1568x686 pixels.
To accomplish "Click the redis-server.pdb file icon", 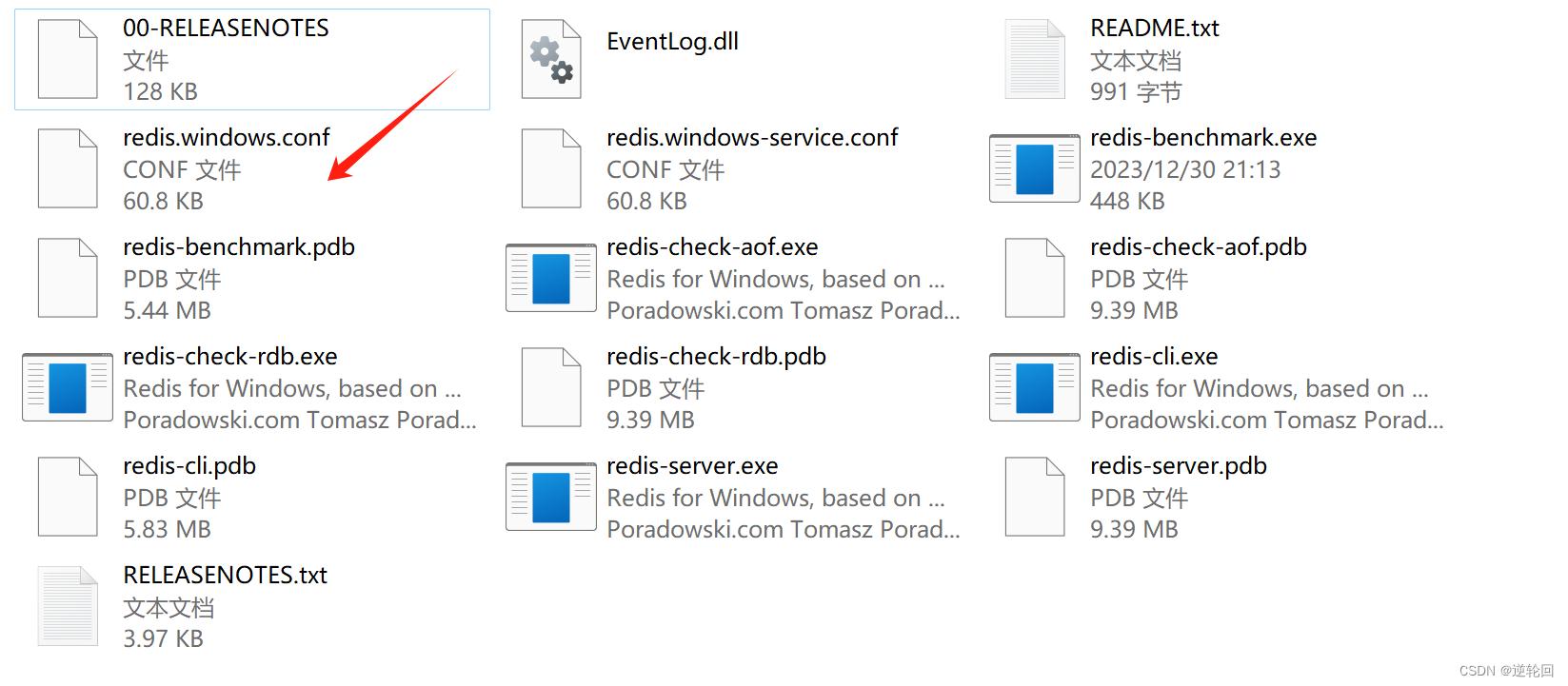I will [x=1035, y=497].
